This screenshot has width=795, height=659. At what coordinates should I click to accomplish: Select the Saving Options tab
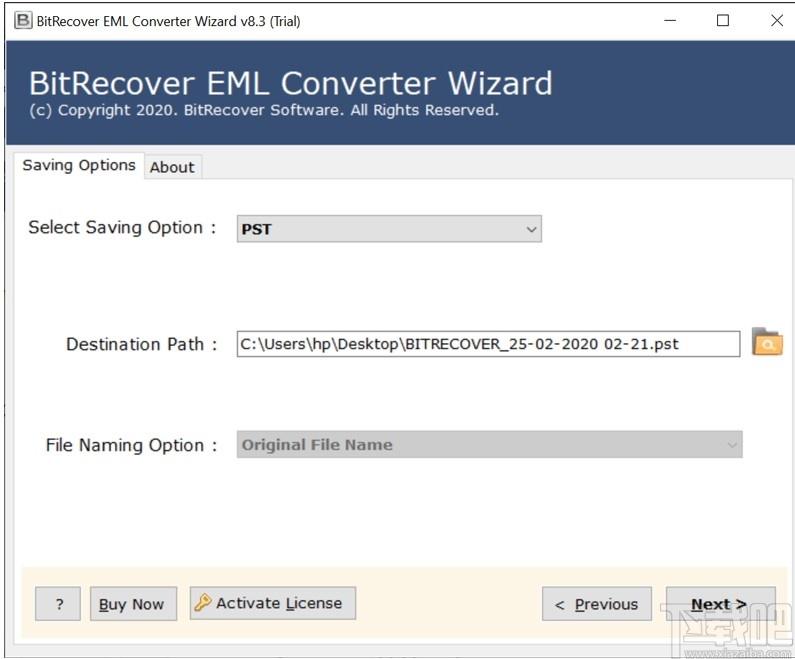79,165
